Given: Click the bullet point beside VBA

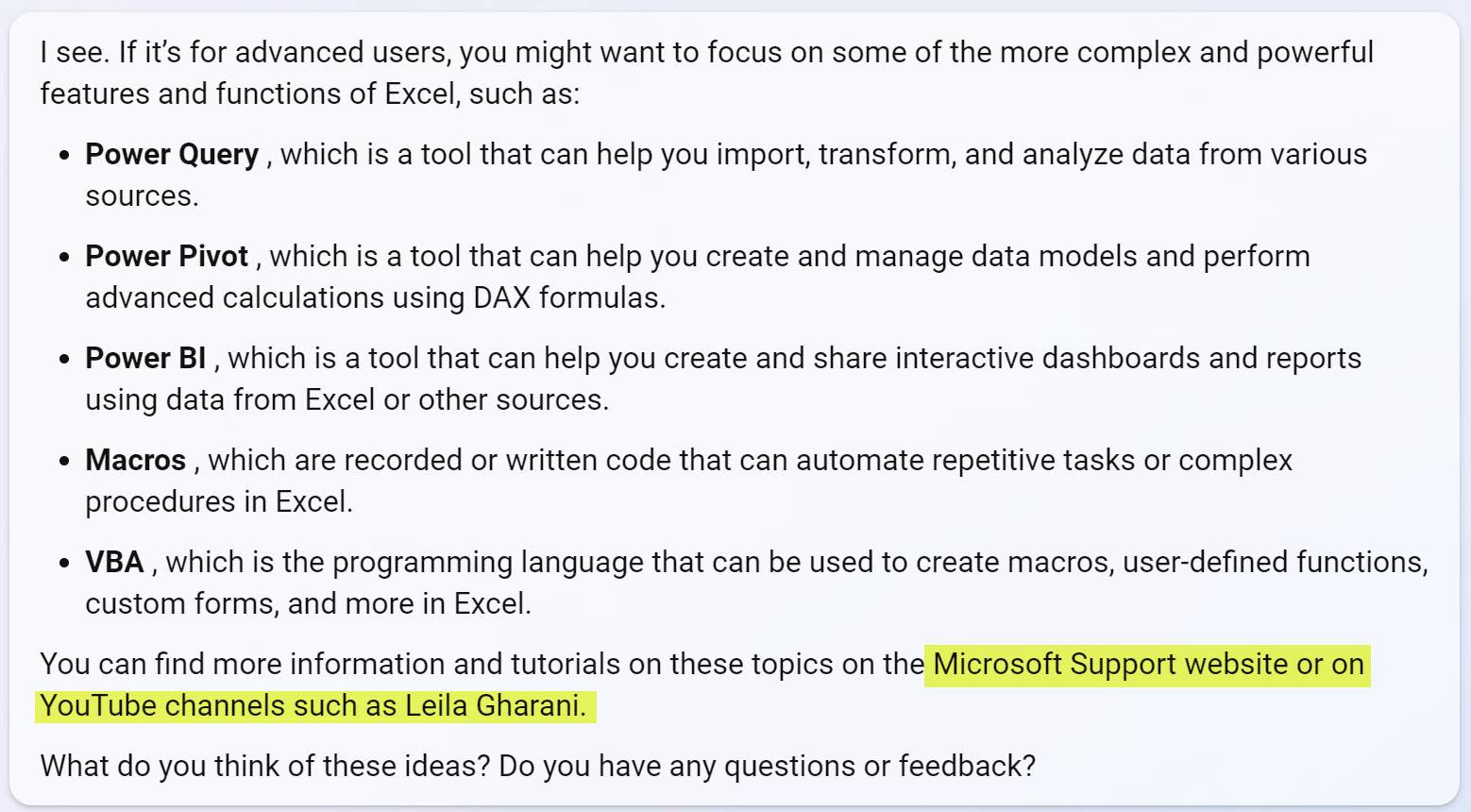Looking at the screenshot, I should point(64,564).
